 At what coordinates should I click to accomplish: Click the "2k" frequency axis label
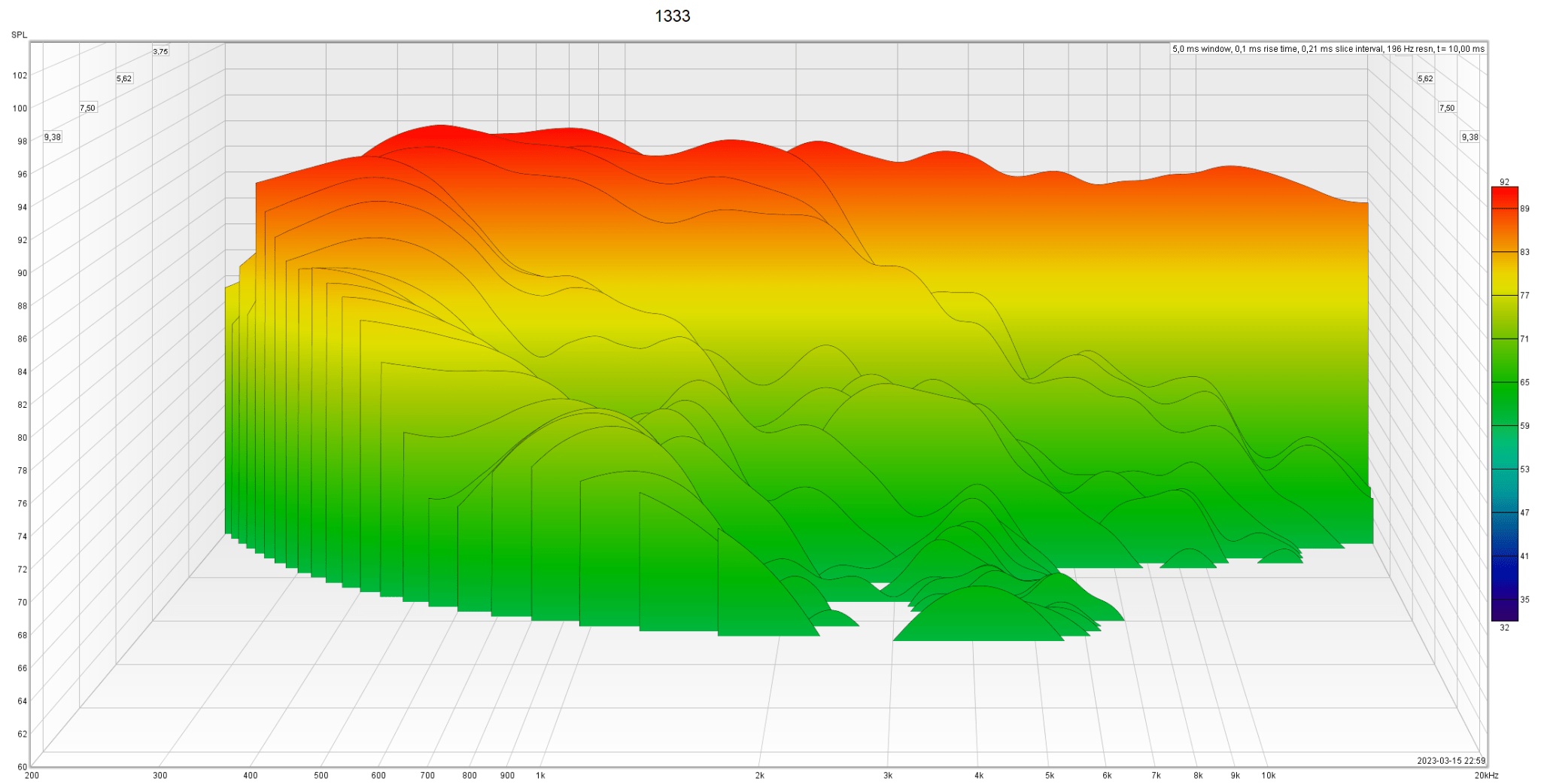(x=760, y=775)
